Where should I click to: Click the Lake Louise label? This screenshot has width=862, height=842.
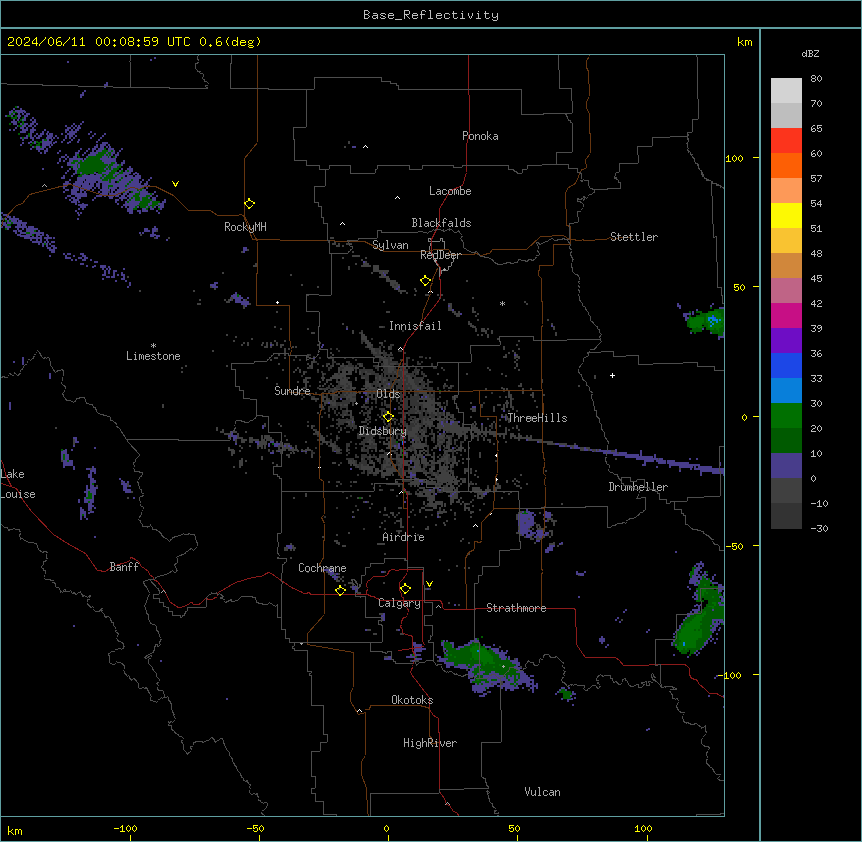(18, 484)
